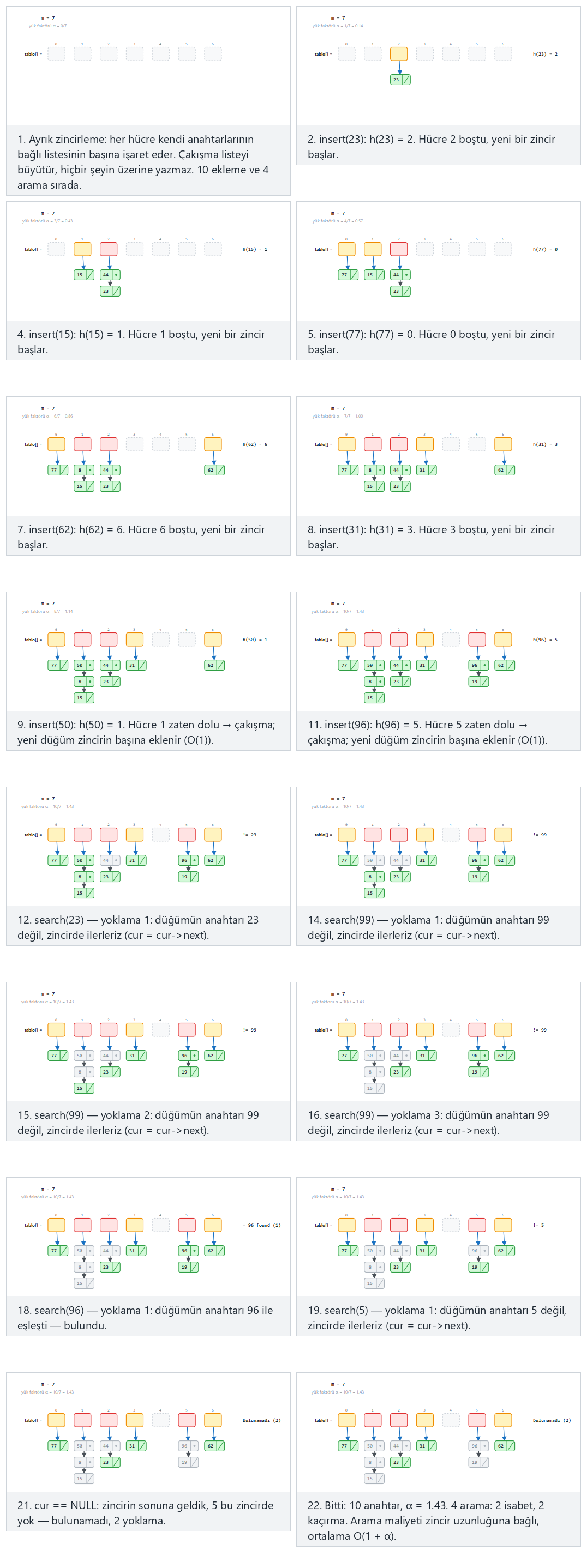Click the red bucket 5 in step 11
Screen dimensions: 587x1568
[477, 639]
